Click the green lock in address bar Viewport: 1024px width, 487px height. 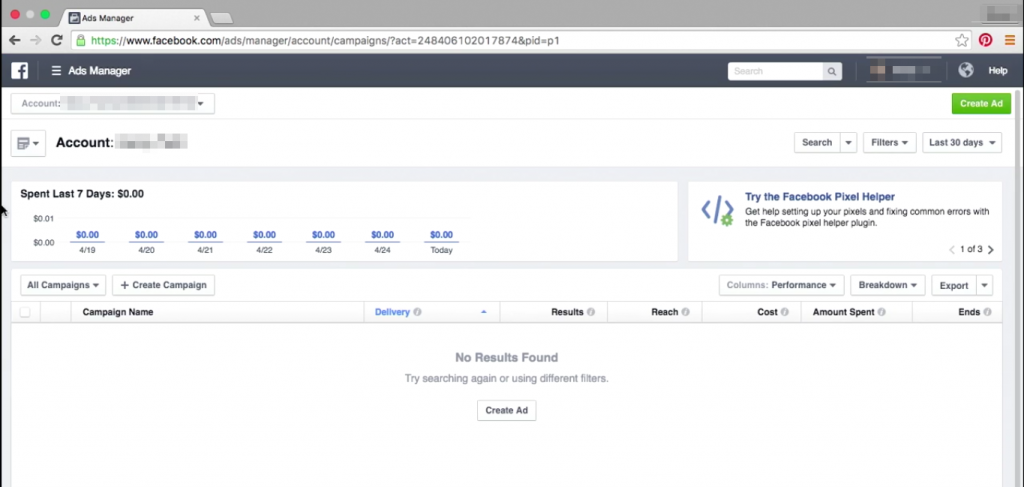(x=81, y=40)
